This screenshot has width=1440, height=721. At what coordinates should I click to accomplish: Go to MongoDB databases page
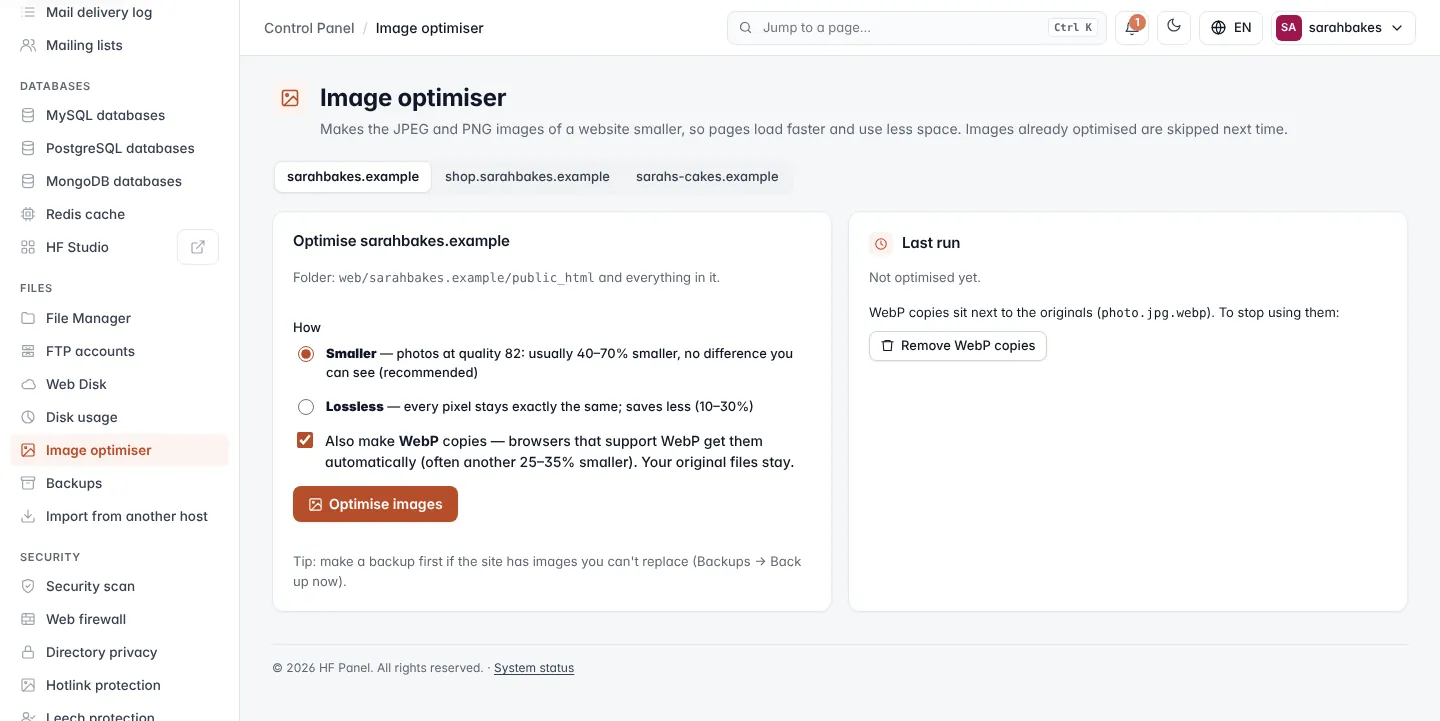click(x=119, y=181)
